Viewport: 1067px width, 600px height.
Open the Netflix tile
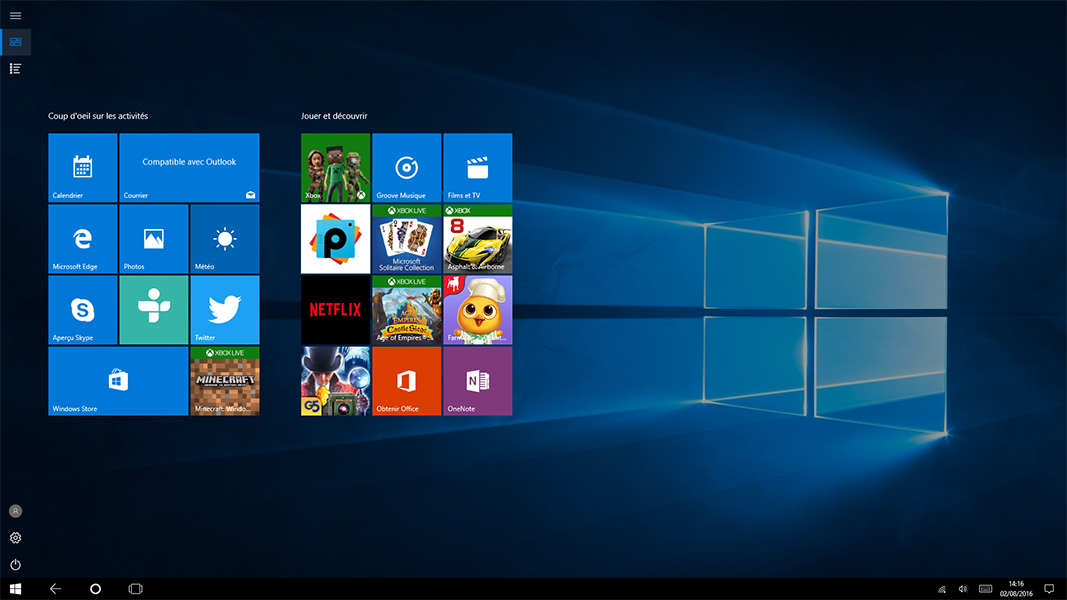pos(335,310)
